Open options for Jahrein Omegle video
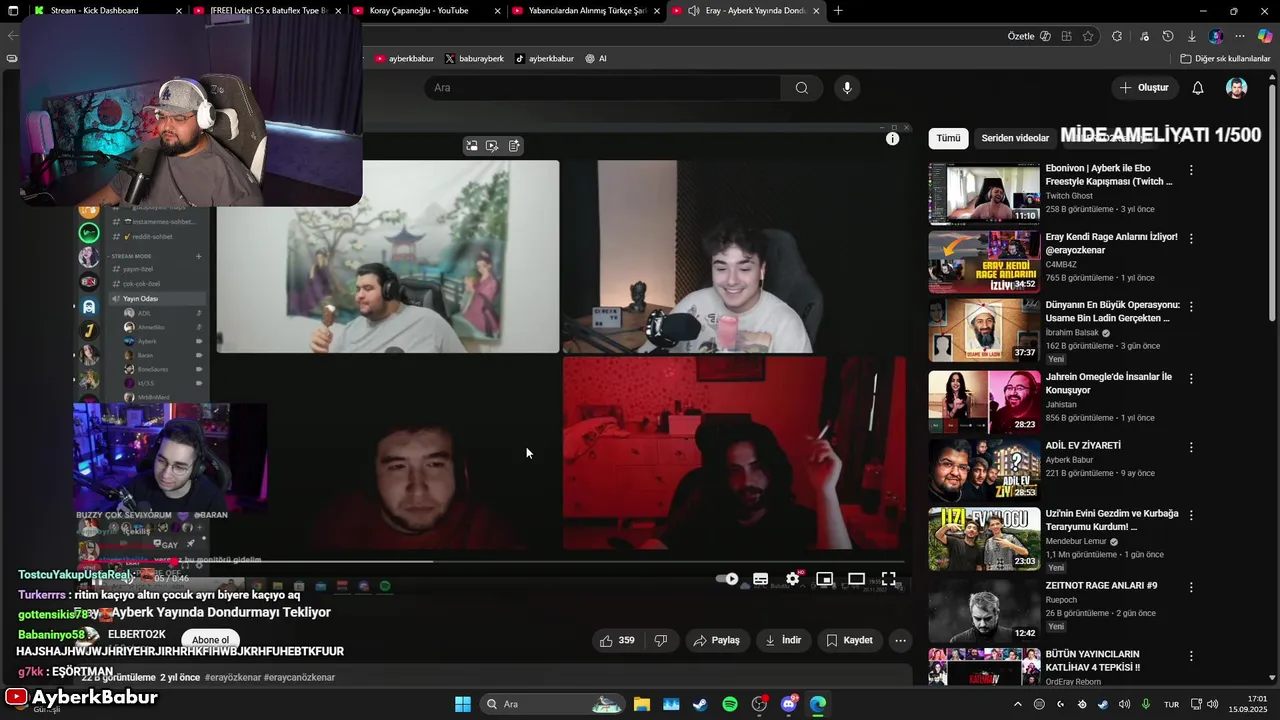Image resolution: width=1280 pixels, height=720 pixels. pyautogui.click(x=1191, y=378)
